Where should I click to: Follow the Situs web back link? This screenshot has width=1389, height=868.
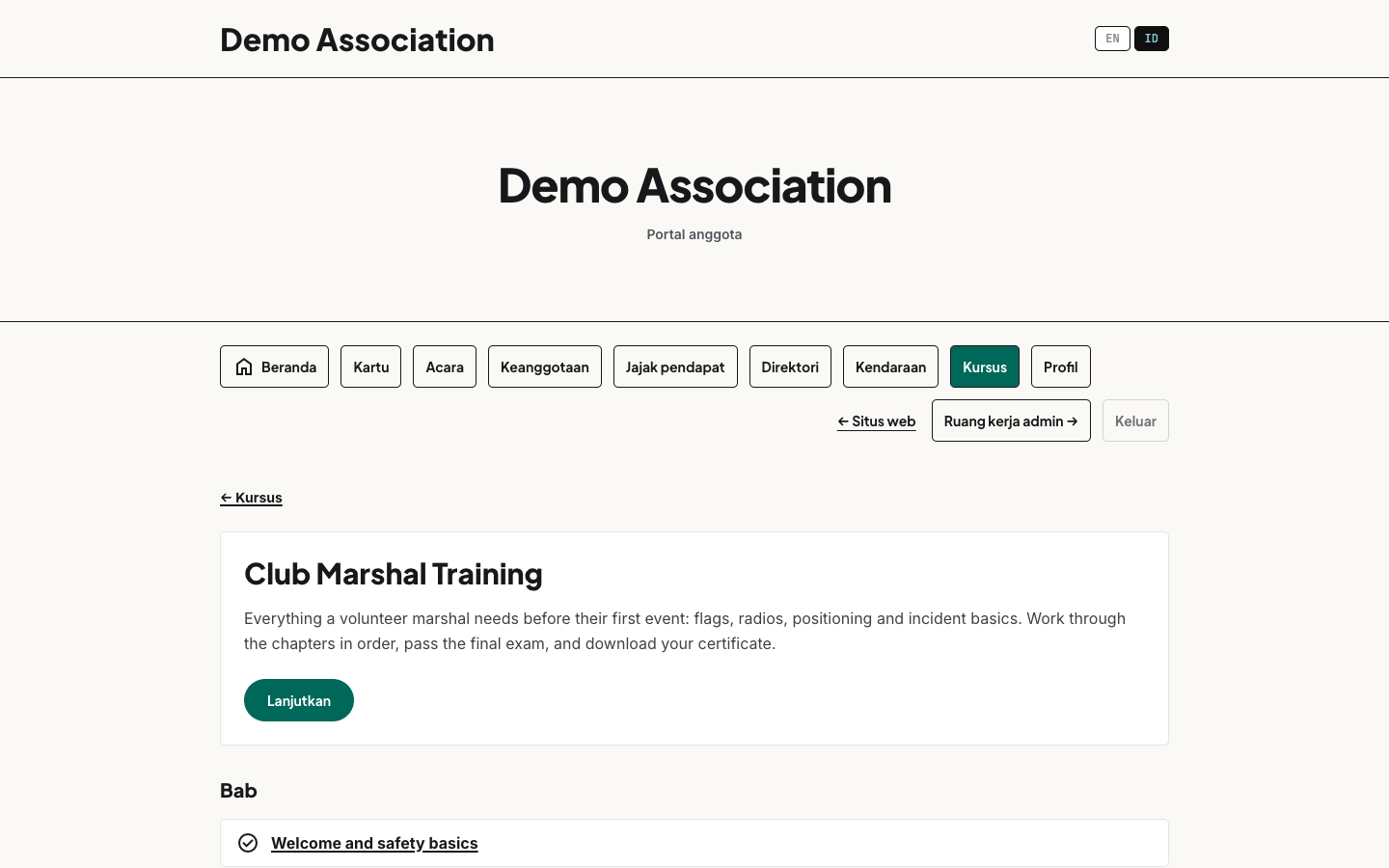pos(877,421)
